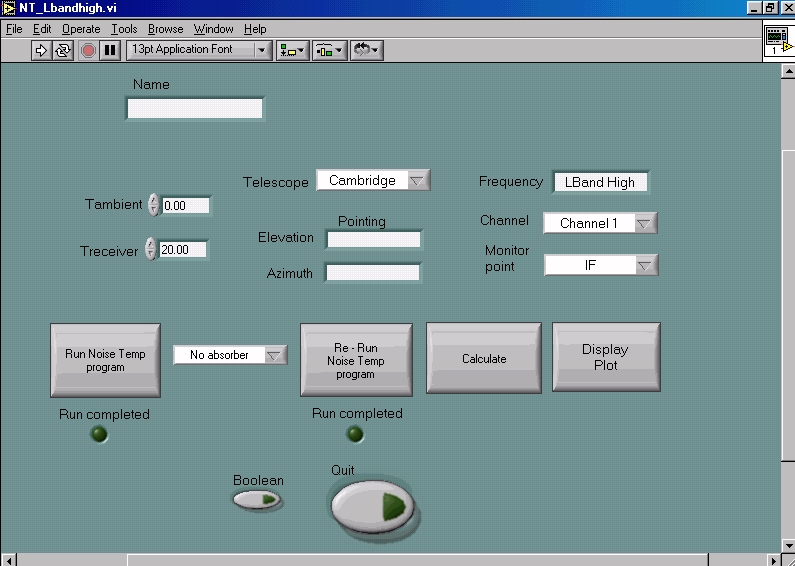795x566 pixels.
Task: Click the vertical scrollbar down arrow
Action: pyautogui.click(x=788, y=546)
